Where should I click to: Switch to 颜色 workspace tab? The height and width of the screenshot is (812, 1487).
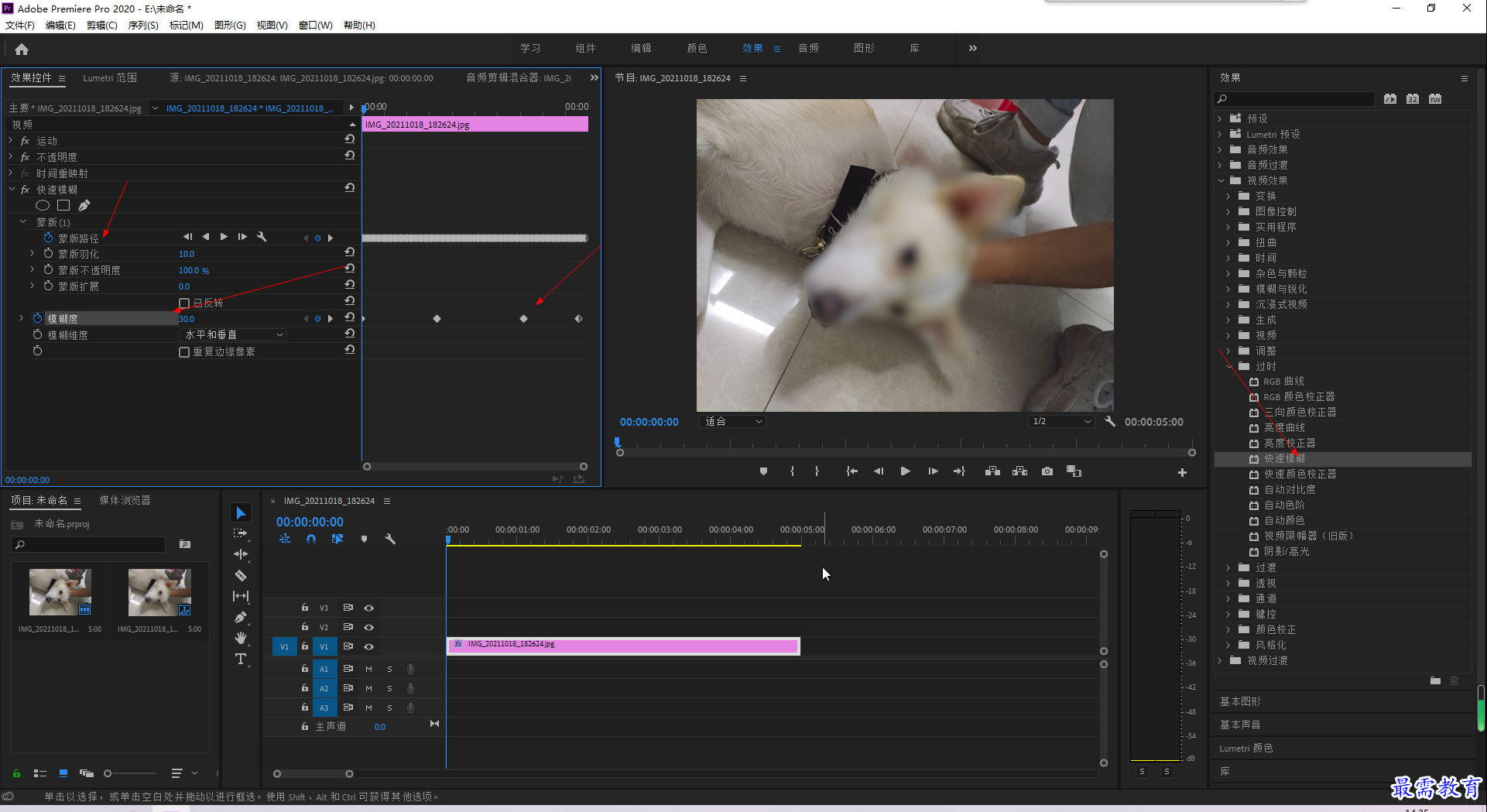click(x=697, y=48)
